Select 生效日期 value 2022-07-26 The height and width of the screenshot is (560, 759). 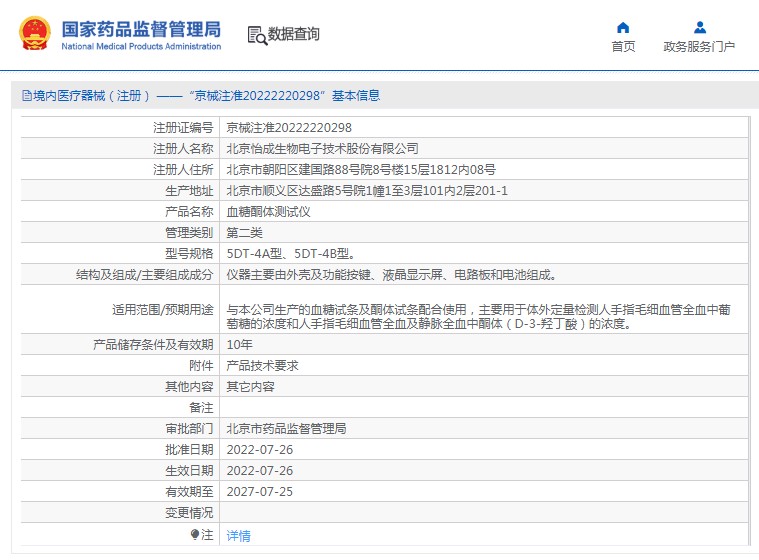point(259,470)
